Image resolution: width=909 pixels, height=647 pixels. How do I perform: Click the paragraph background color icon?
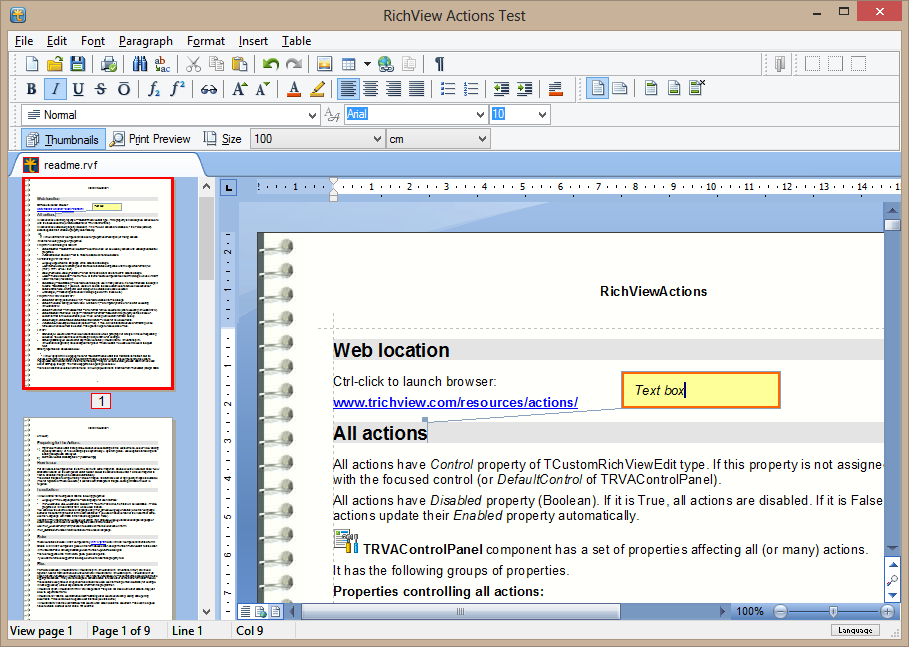555,89
